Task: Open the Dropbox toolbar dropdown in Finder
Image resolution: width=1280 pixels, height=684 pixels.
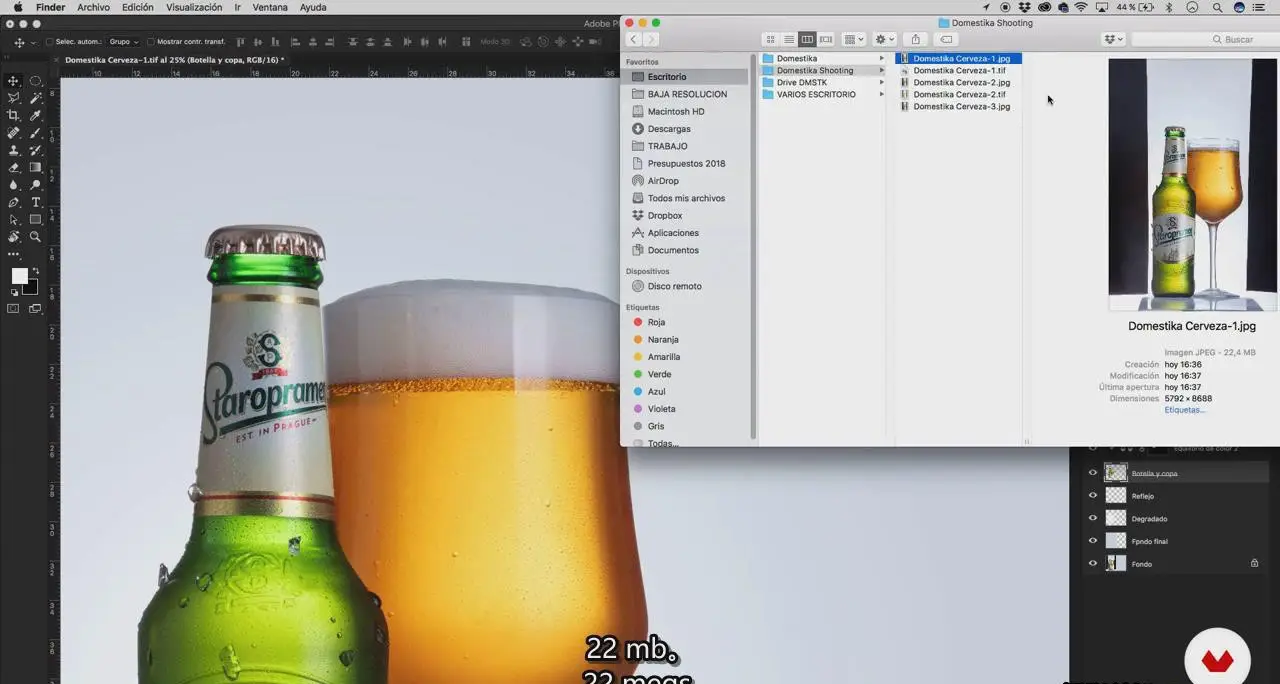Action: (x=1113, y=39)
